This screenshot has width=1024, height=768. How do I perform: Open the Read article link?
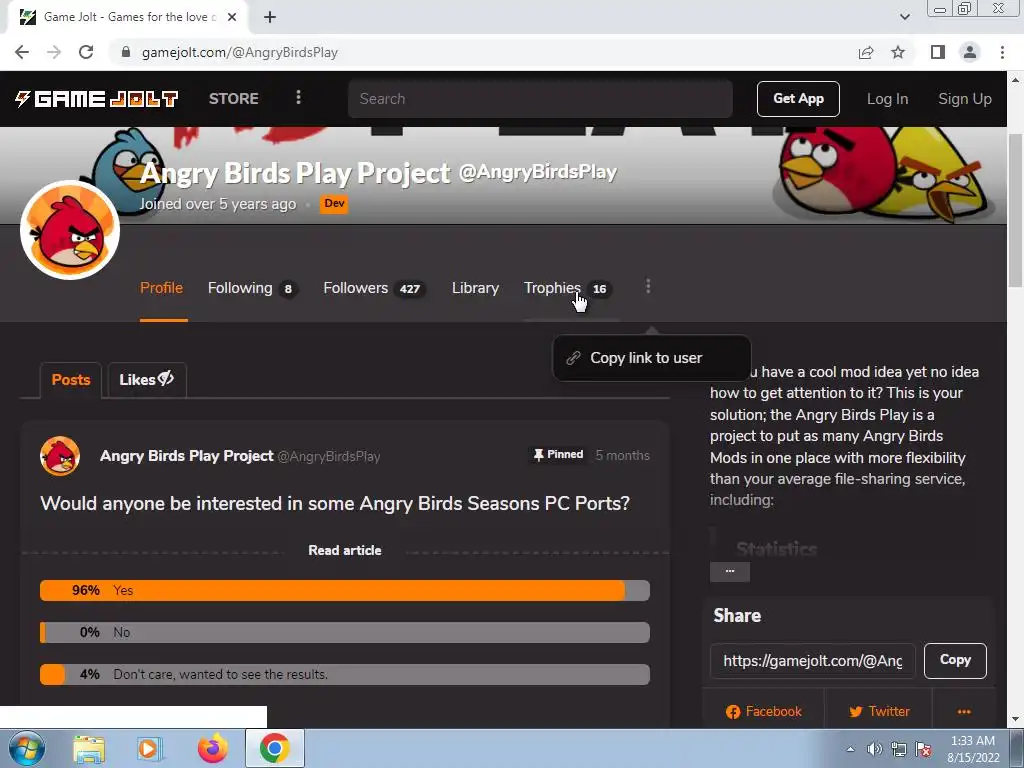coord(345,550)
